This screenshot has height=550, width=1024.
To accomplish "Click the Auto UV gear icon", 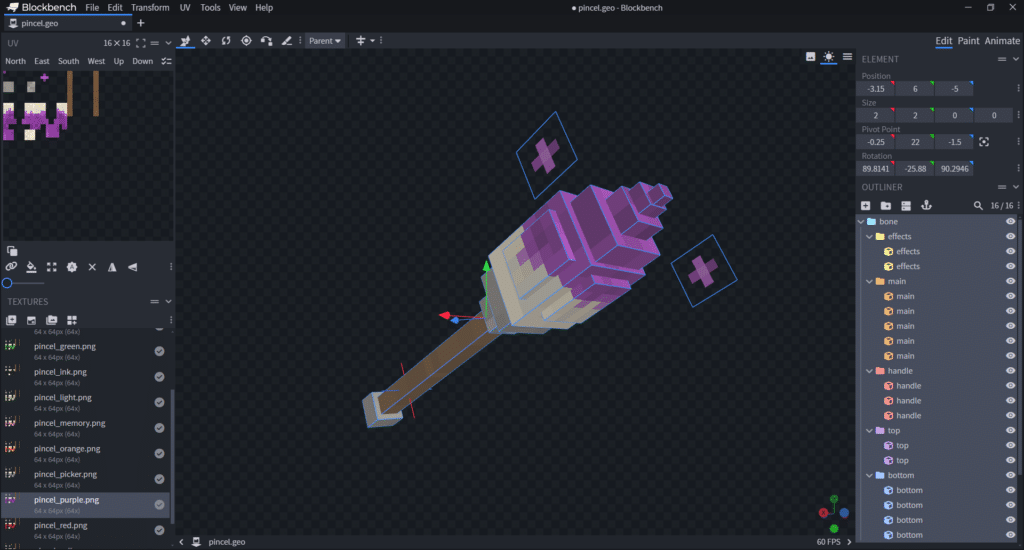I will [x=72, y=267].
